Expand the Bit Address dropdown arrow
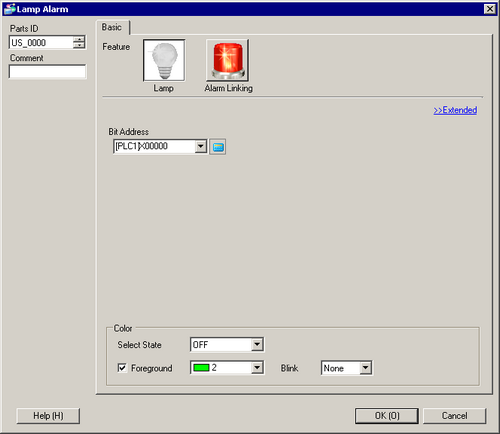The width and height of the screenshot is (500, 434). pos(201,146)
